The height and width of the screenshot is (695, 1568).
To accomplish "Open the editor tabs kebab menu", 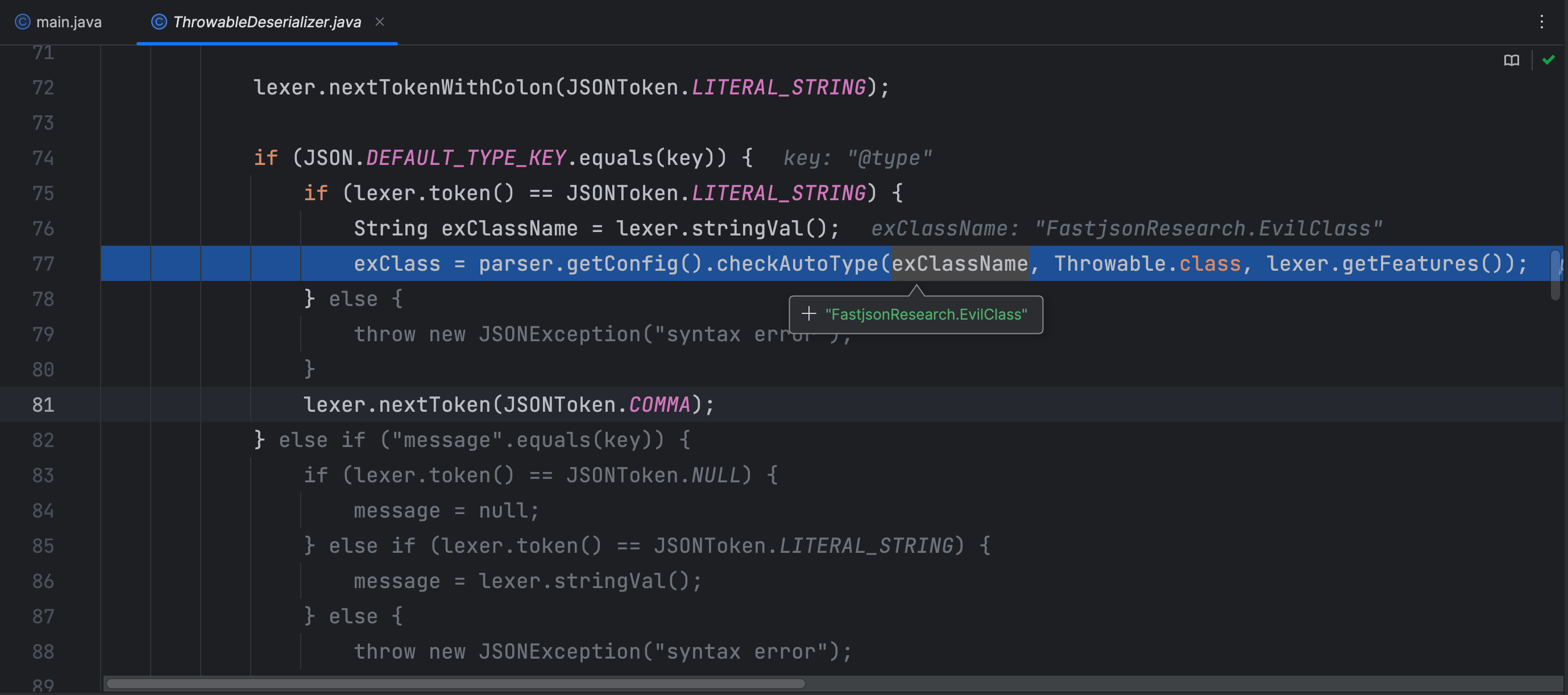I will pos(1542,22).
